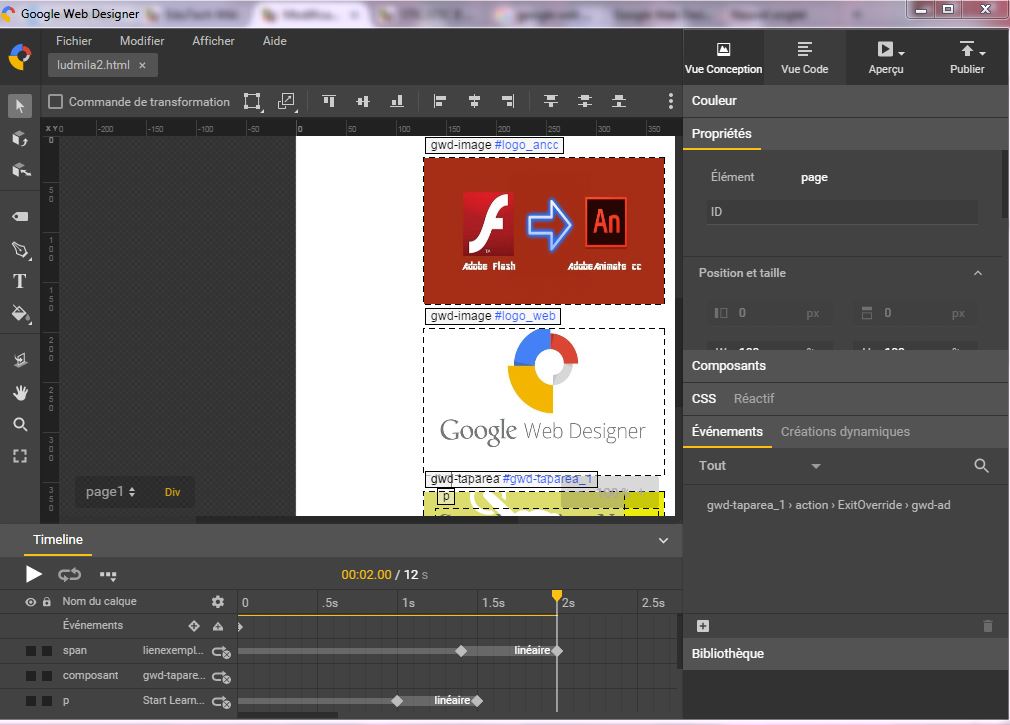
Task: Open the page1 page selector
Action: [110, 492]
